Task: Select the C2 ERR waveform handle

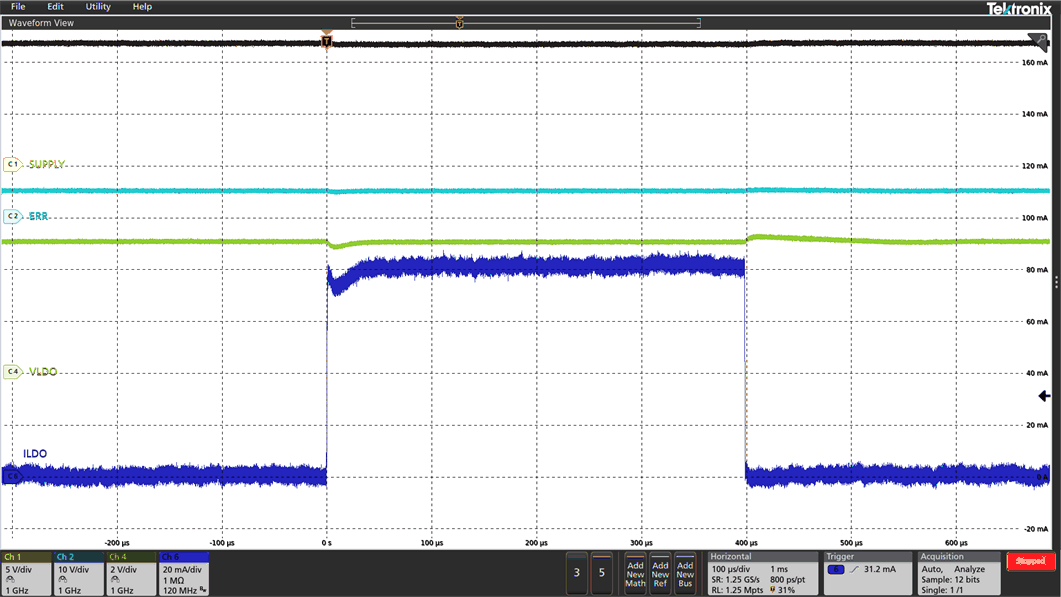Action: coord(12,215)
